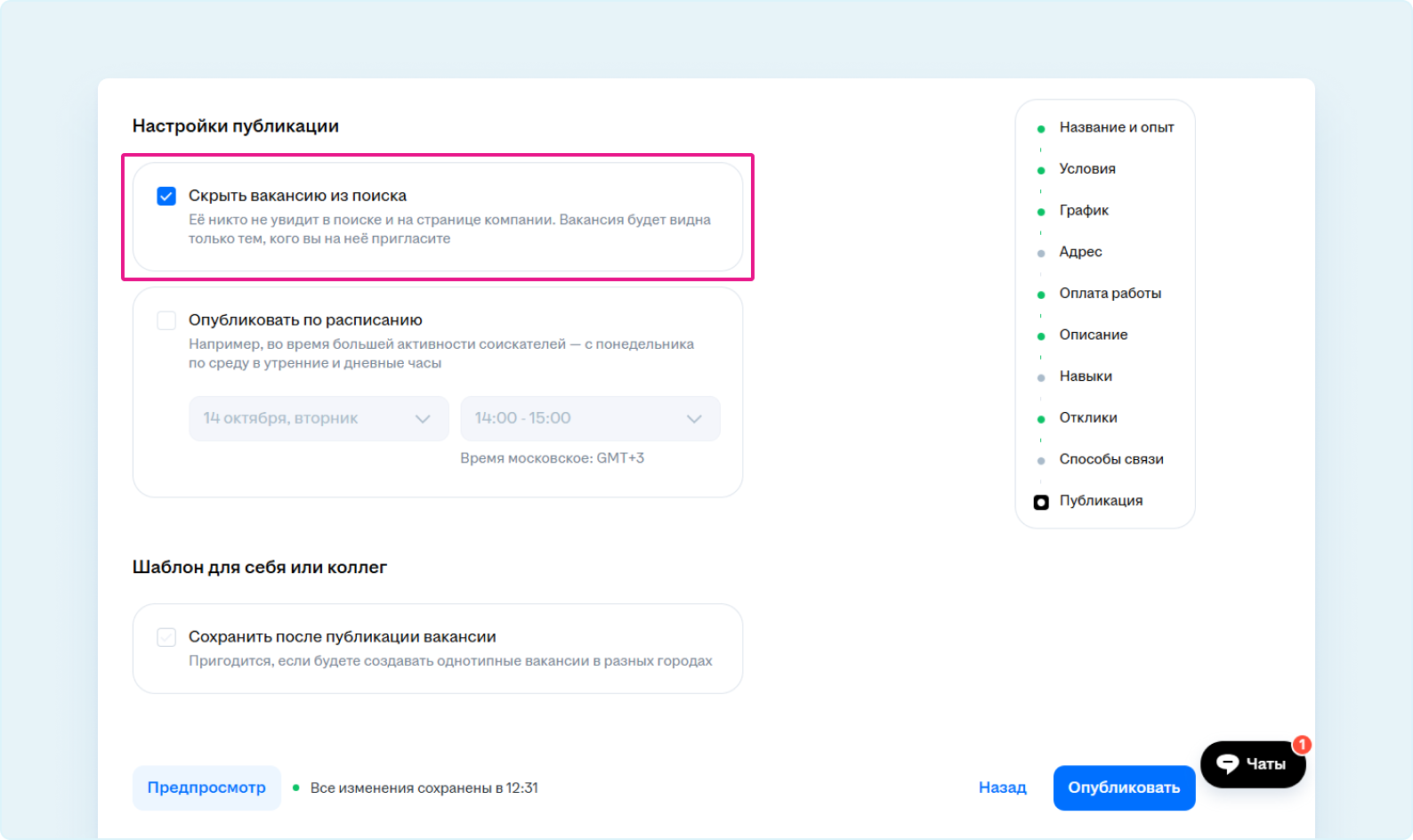Open Предпросмотр of the vacancy

coord(206,787)
